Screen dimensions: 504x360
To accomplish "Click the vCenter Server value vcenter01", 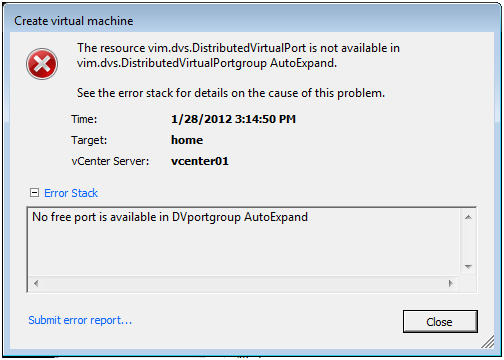I will (200, 161).
